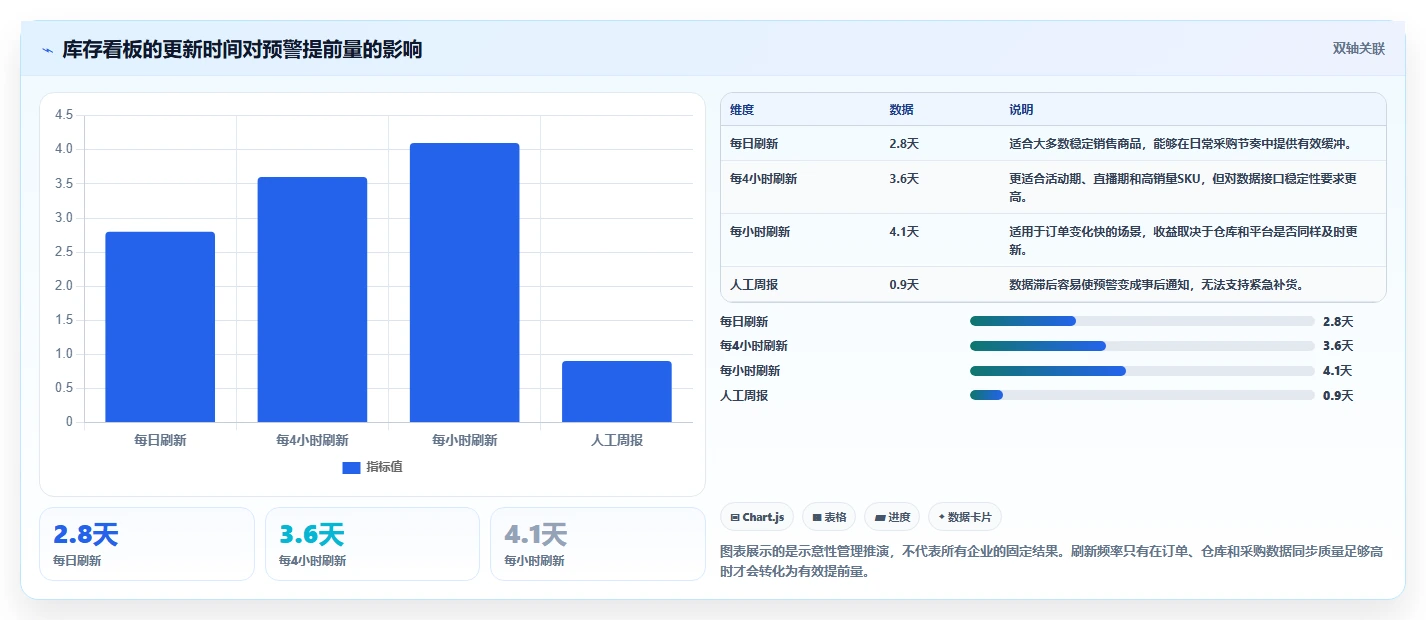This screenshot has height=620, width=1426.
Task: Click the 3.6天 每4小时刷新 data card
Action: pyautogui.click(x=372, y=544)
